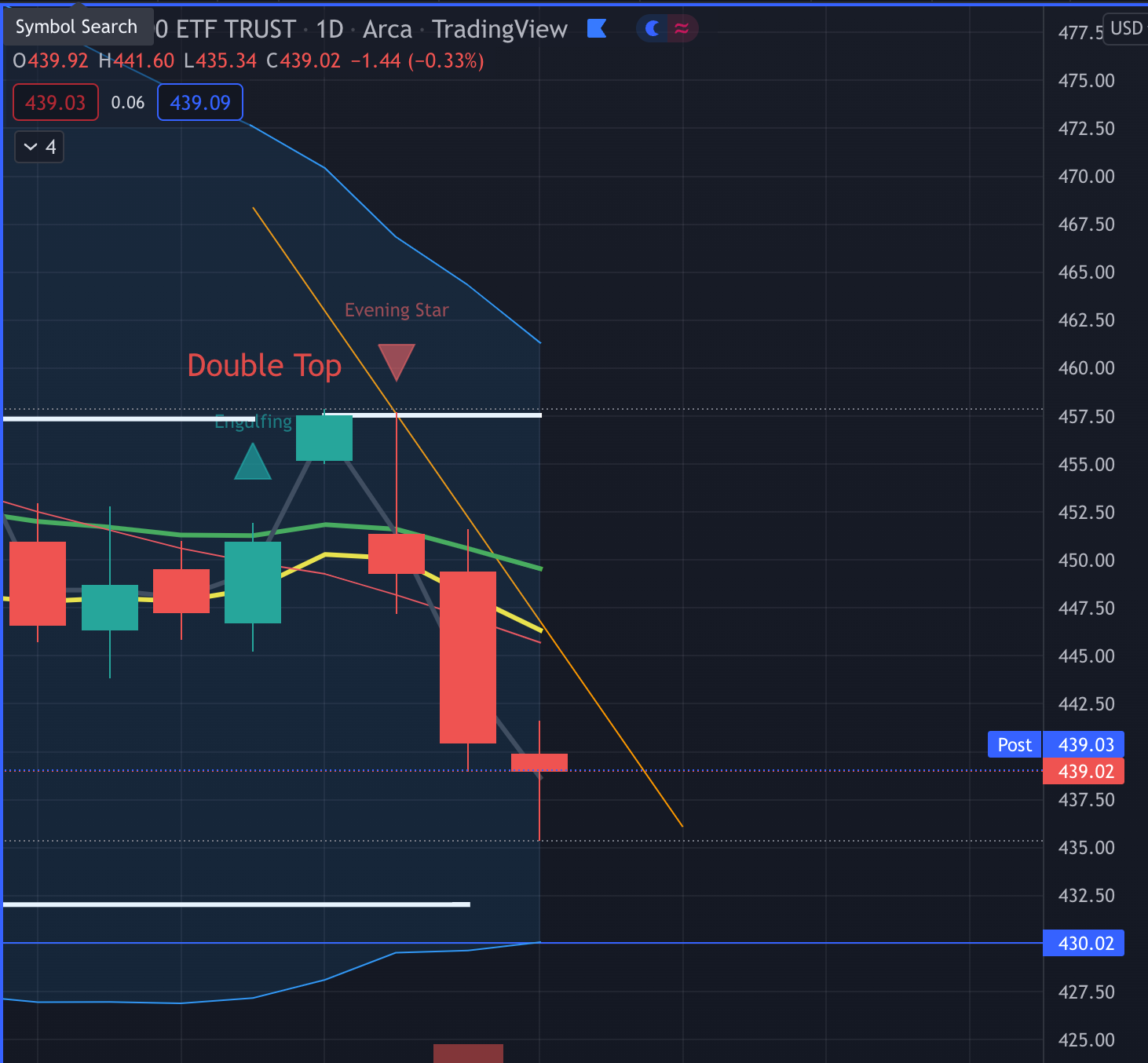The image size is (1148, 1063).
Task: Click the low value L435.34 in legend
Action: tap(220, 61)
